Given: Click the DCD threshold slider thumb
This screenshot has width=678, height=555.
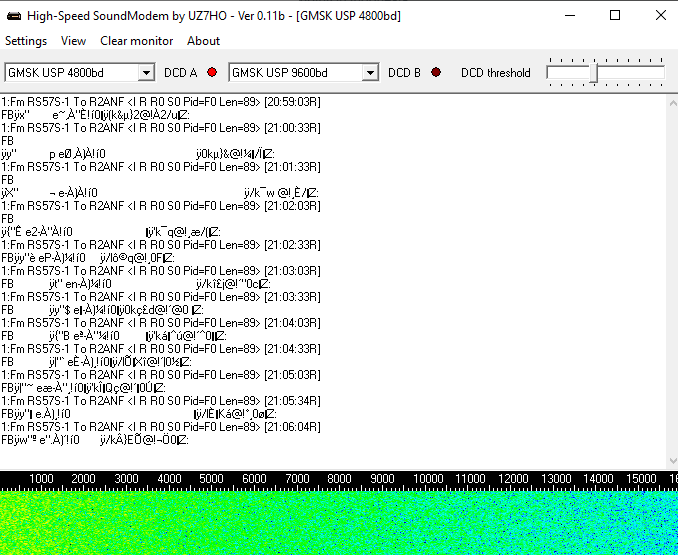Looking at the screenshot, I should [x=594, y=73].
